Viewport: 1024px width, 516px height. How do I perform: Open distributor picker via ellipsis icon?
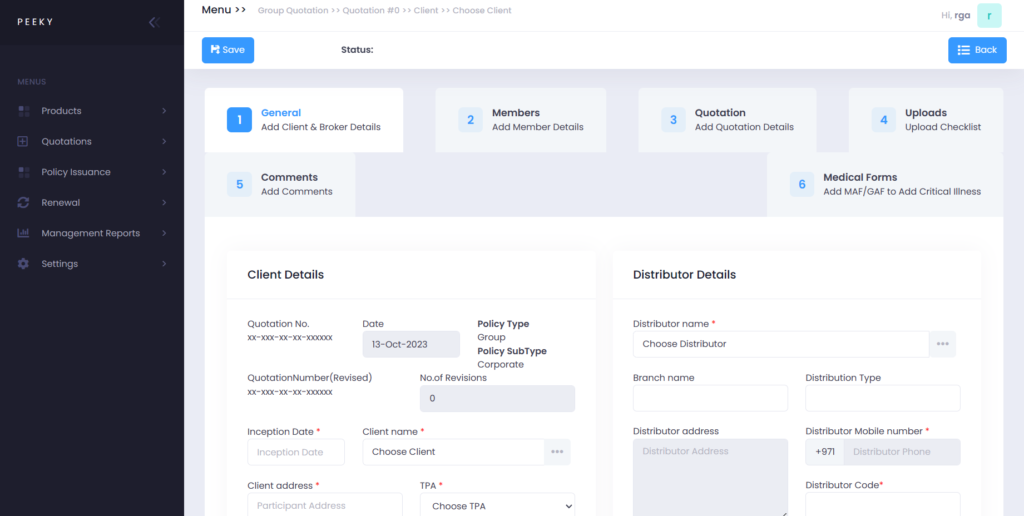click(942, 344)
